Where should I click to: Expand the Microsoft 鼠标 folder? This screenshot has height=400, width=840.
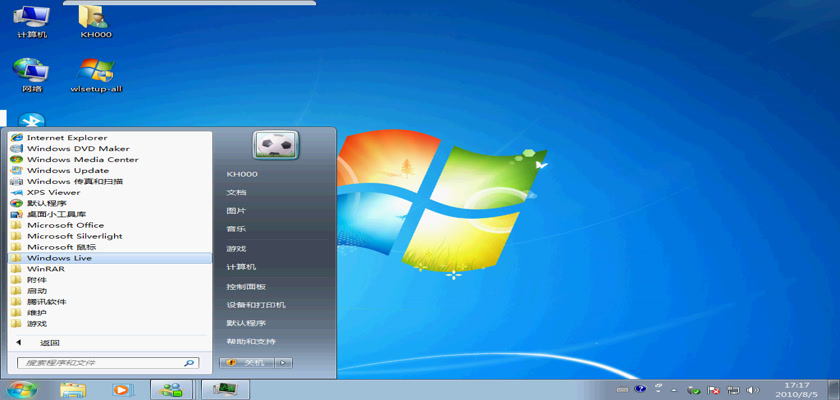coord(110,247)
